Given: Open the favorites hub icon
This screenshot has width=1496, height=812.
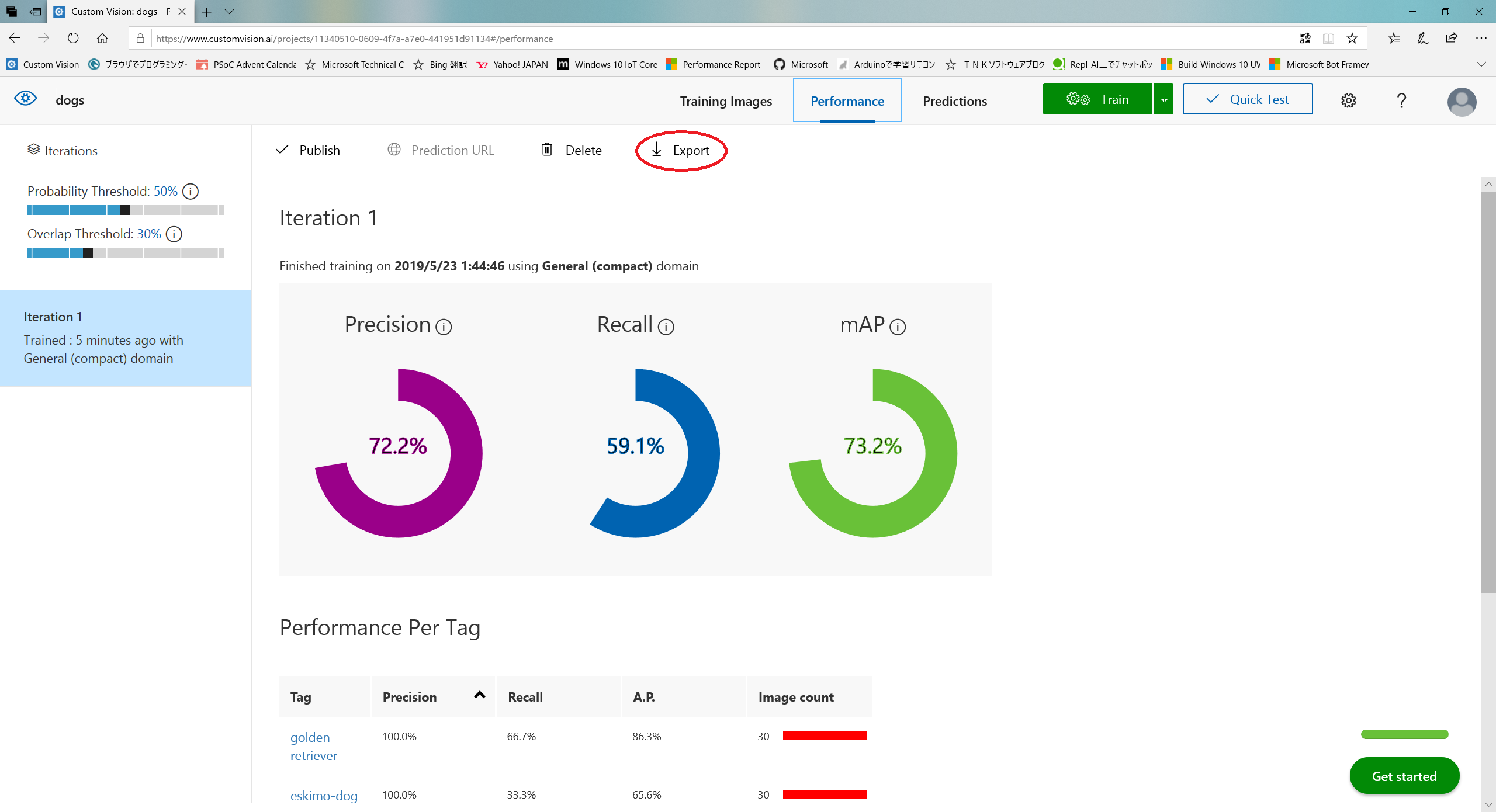Looking at the screenshot, I should (1394, 39).
